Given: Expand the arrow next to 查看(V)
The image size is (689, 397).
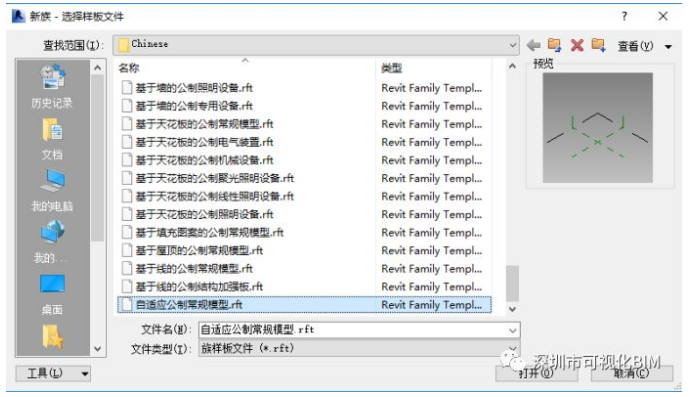Looking at the screenshot, I should [668, 46].
